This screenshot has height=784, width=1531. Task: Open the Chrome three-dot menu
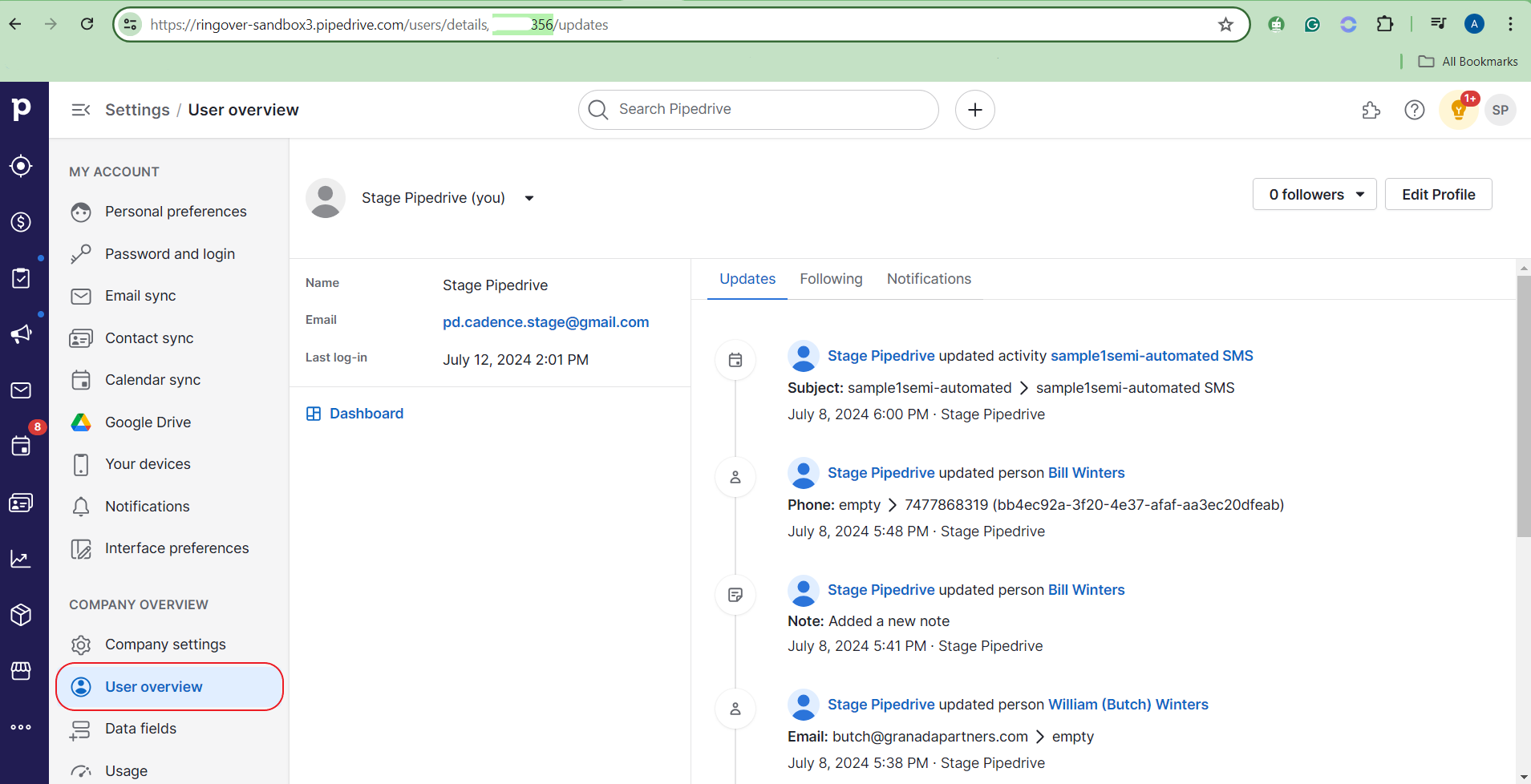tap(1510, 24)
